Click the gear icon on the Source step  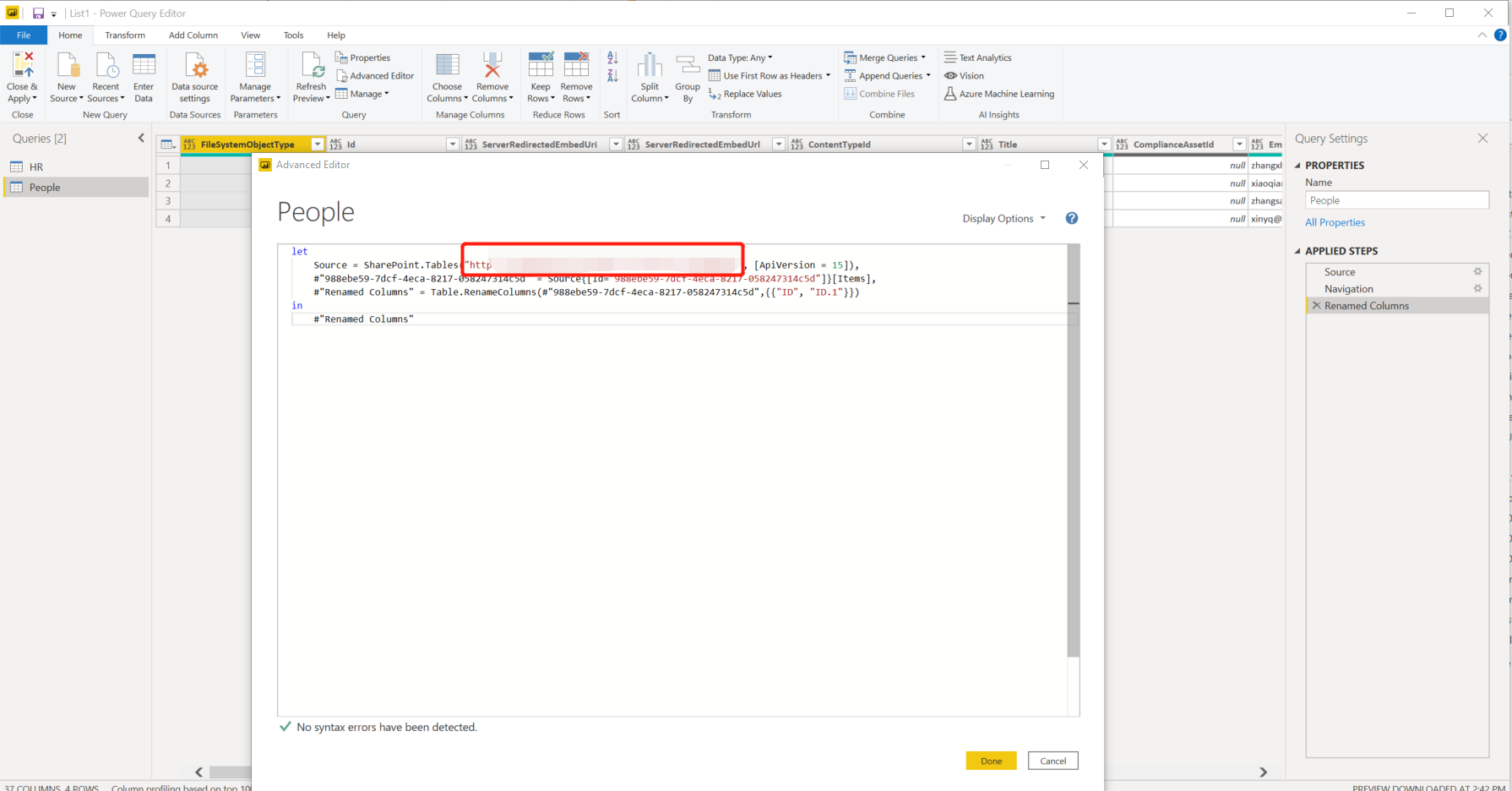tap(1478, 271)
